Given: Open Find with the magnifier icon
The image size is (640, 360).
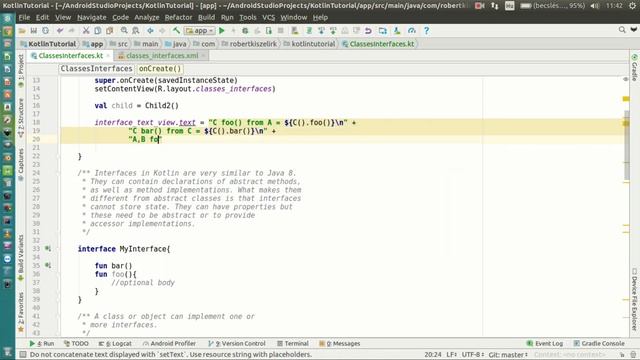Looking at the screenshot, I should [x=124, y=31].
